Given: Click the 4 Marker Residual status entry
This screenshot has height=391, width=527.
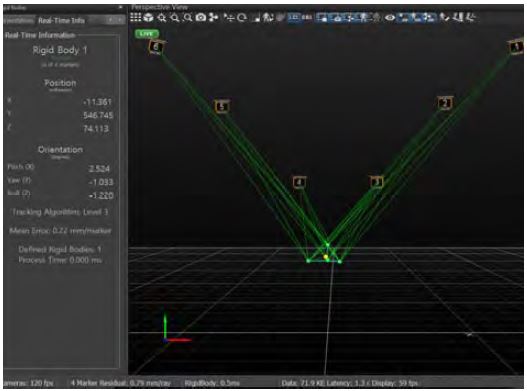Looking at the screenshot, I should click(120, 383).
